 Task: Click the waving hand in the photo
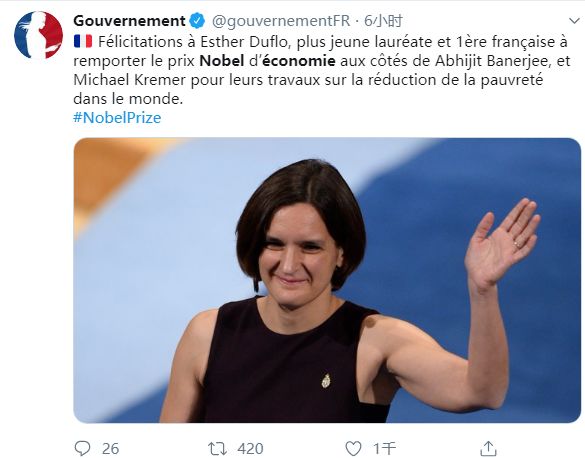[x=502, y=242]
